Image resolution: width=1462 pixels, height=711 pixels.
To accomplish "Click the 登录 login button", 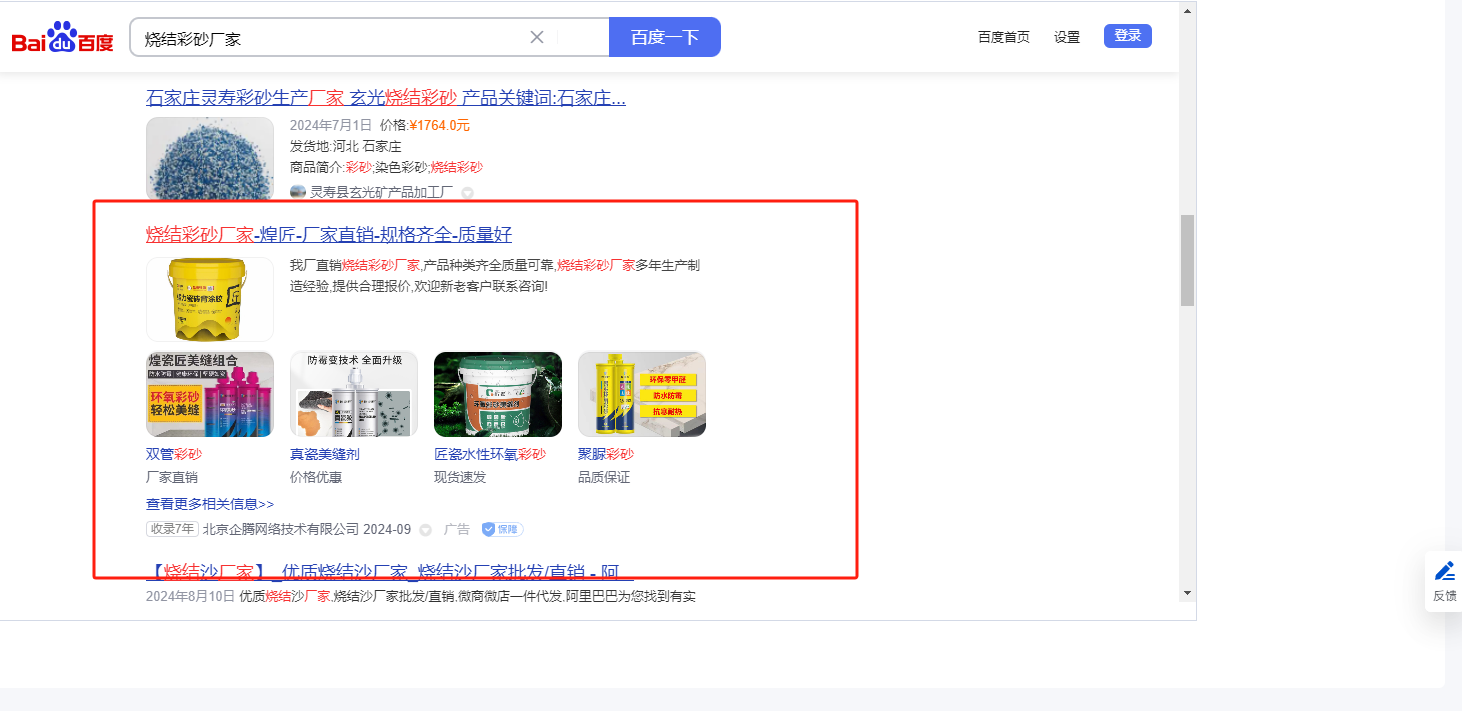I will tap(1127, 36).
